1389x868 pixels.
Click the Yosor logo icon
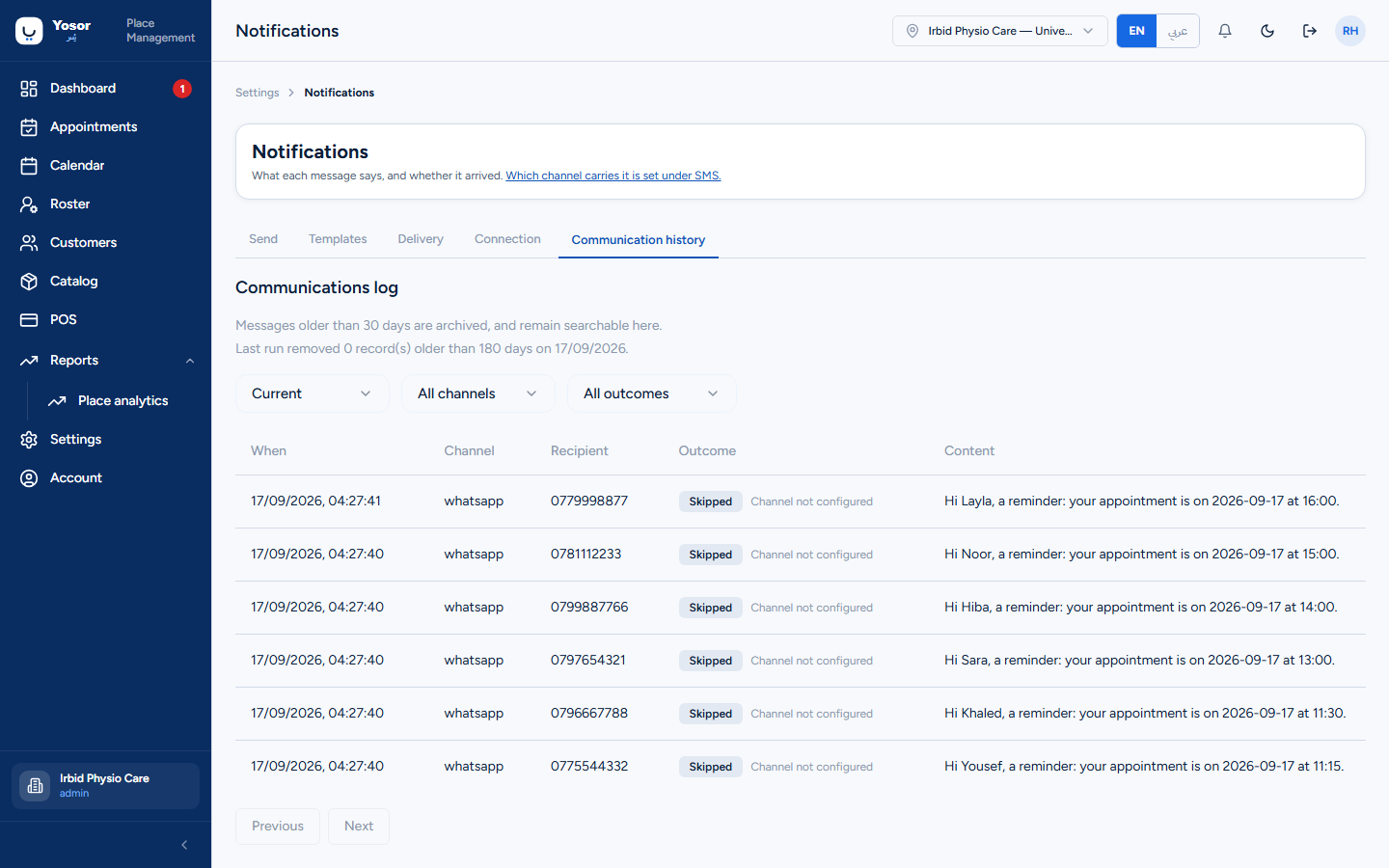(29, 31)
